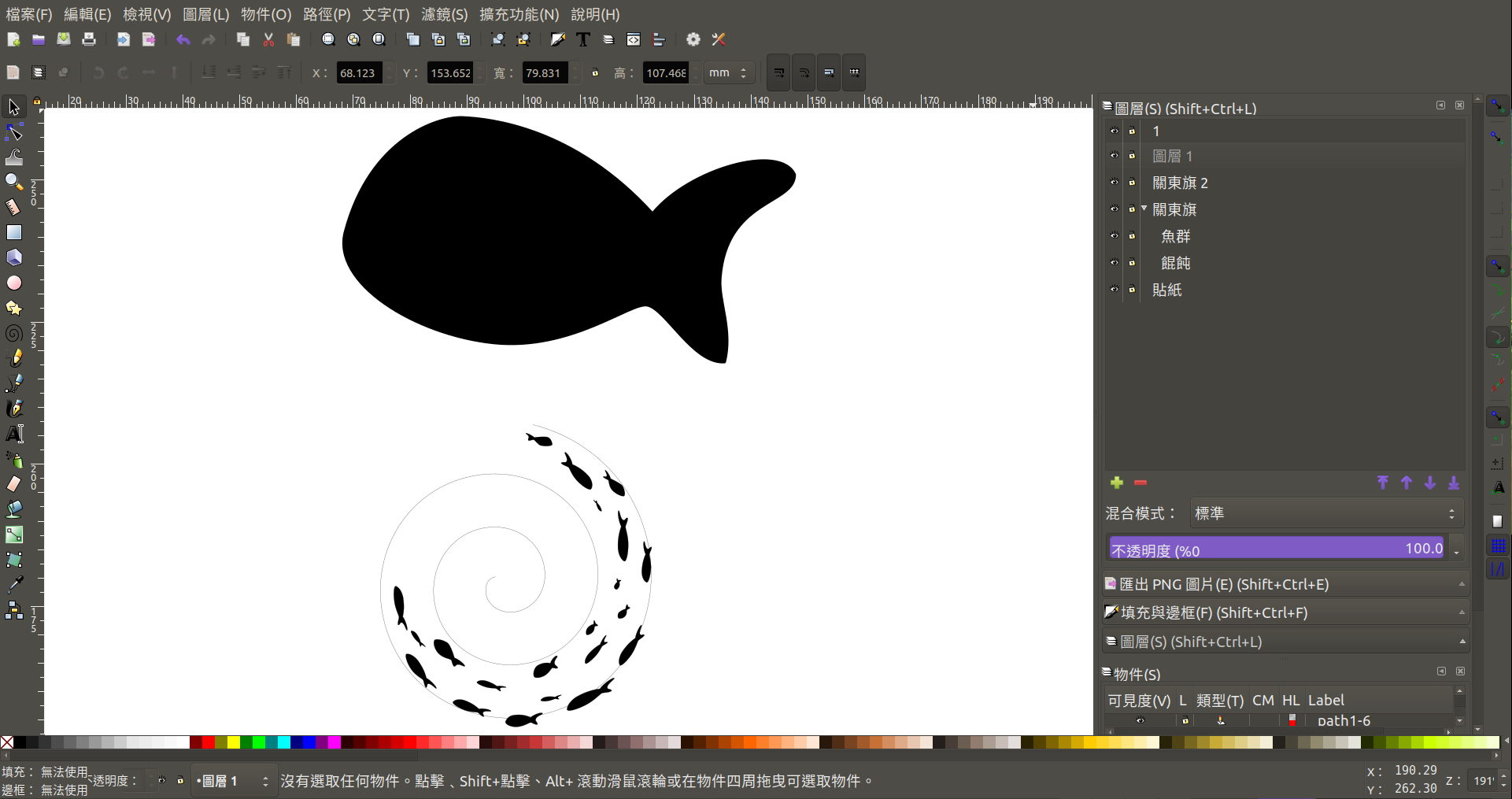The width and height of the screenshot is (1512, 799).
Task: Open the 濾鏡(S) menu
Action: pyautogui.click(x=444, y=14)
